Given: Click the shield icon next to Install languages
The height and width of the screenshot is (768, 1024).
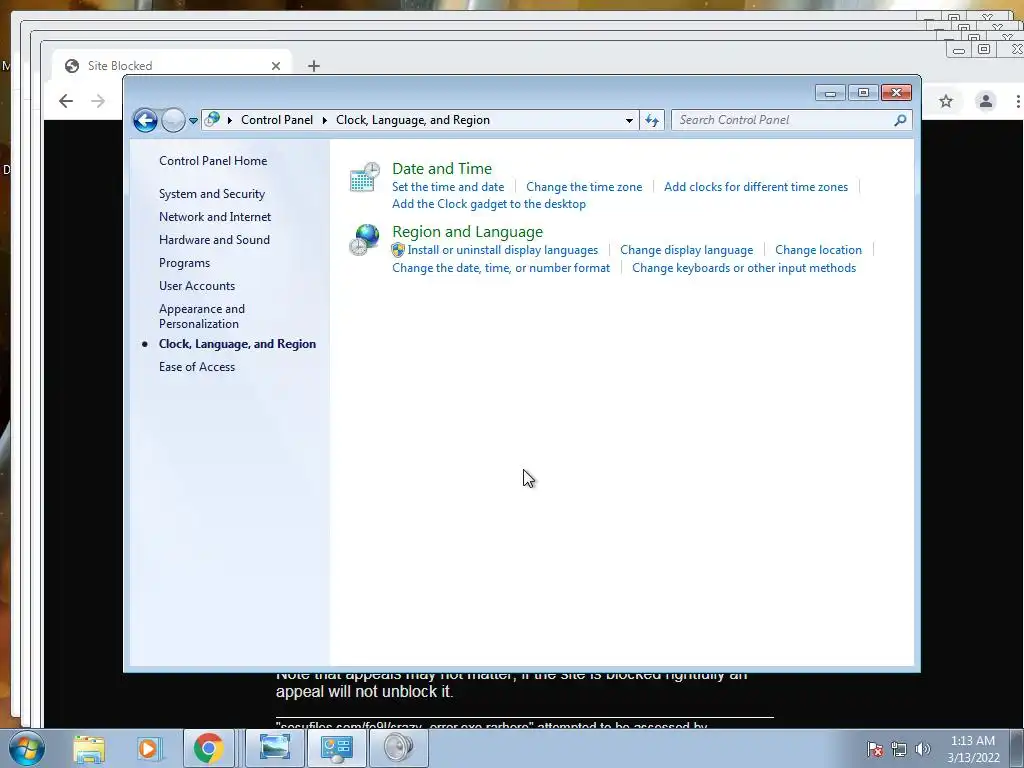Looking at the screenshot, I should pyautogui.click(x=398, y=250).
